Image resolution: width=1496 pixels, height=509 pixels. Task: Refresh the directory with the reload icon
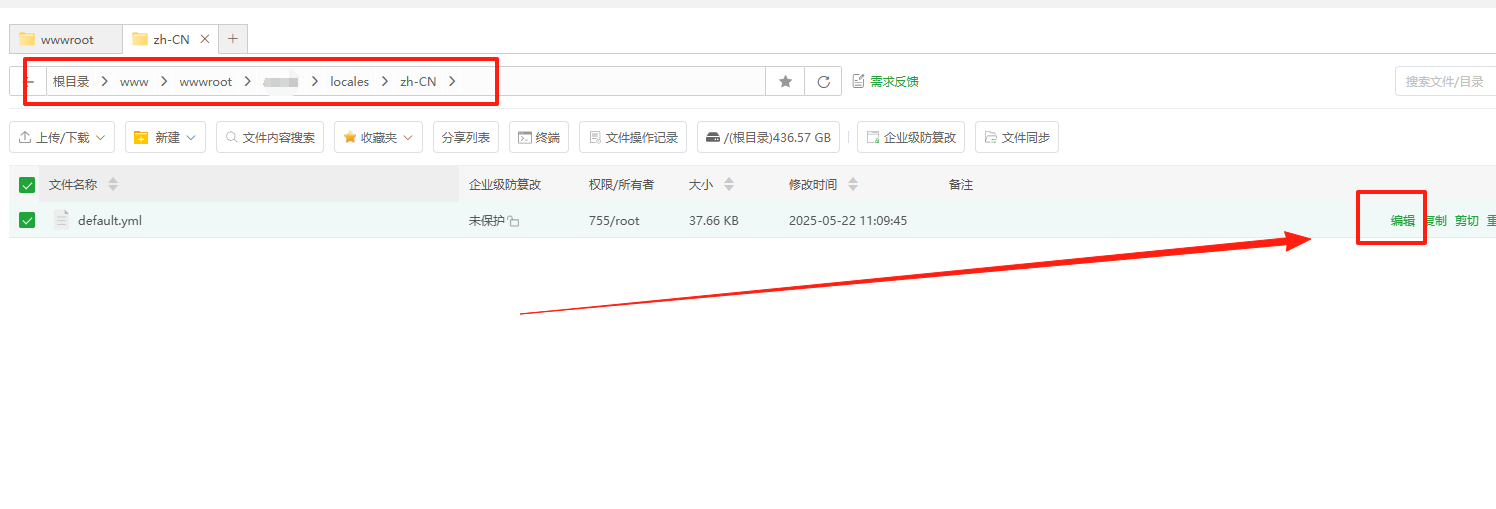pyautogui.click(x=823, y=82)
